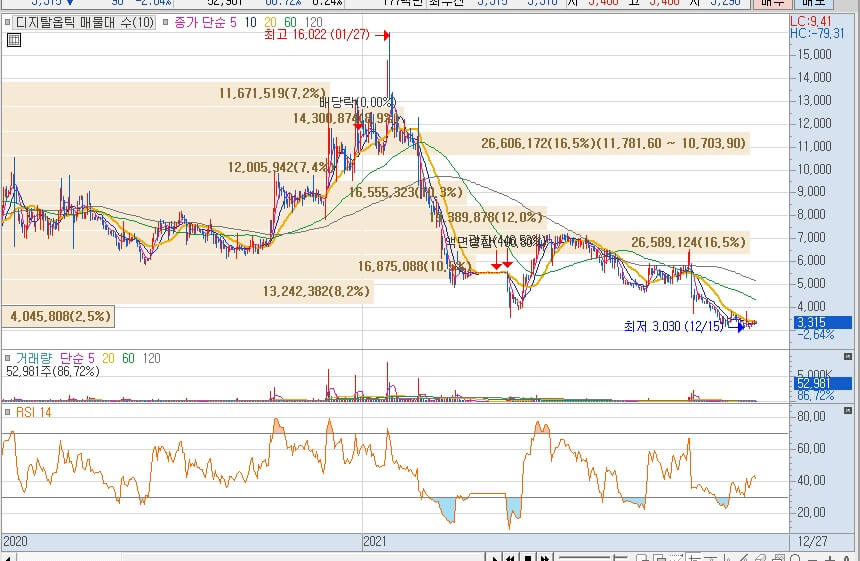Select volume profile label 26,589,124(16.5%)
This screenshot has height=561, width=860.
[688, 242]
